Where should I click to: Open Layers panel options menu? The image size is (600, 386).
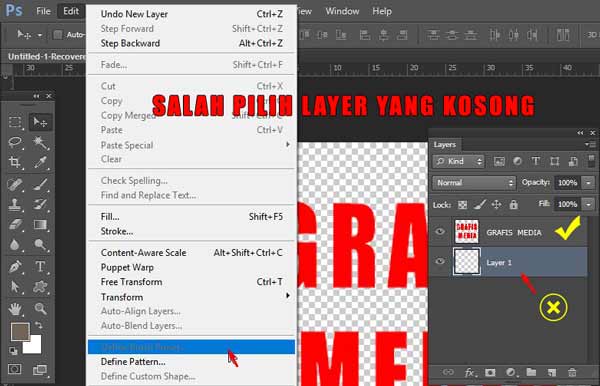[x=590, y=144]
